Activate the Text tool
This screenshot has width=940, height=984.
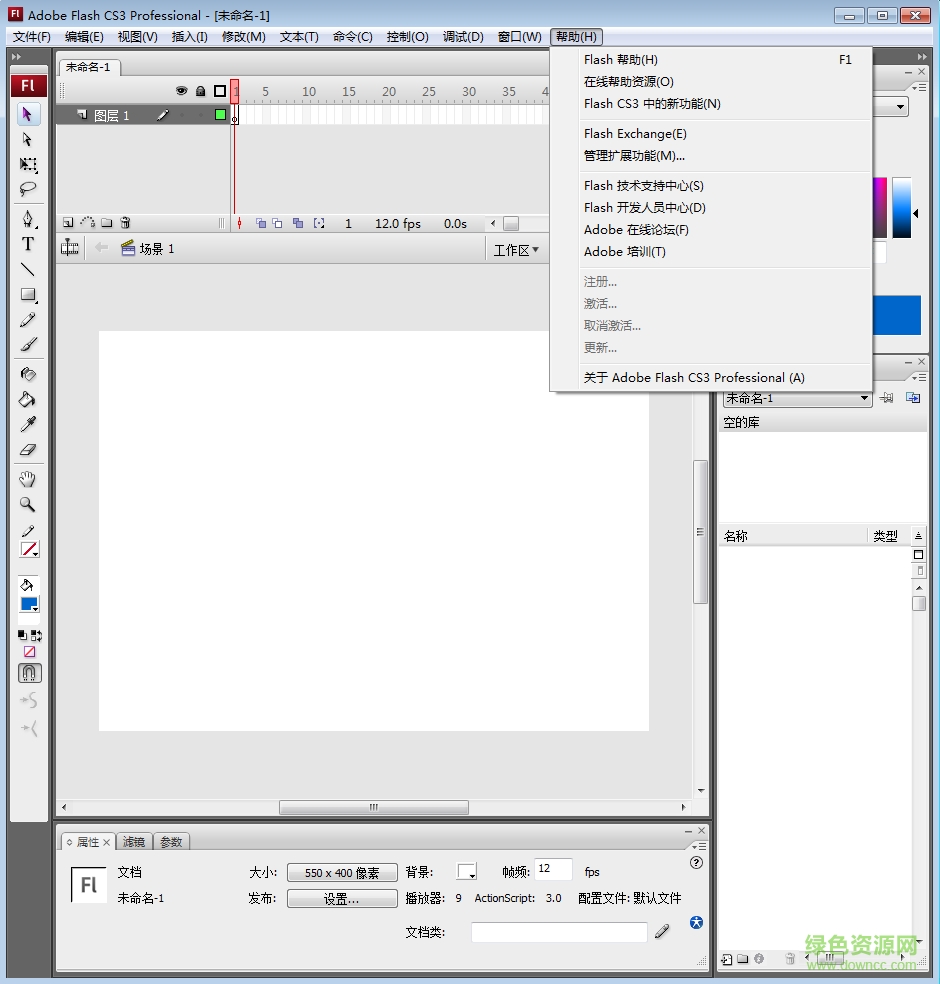tap(28, 243)
